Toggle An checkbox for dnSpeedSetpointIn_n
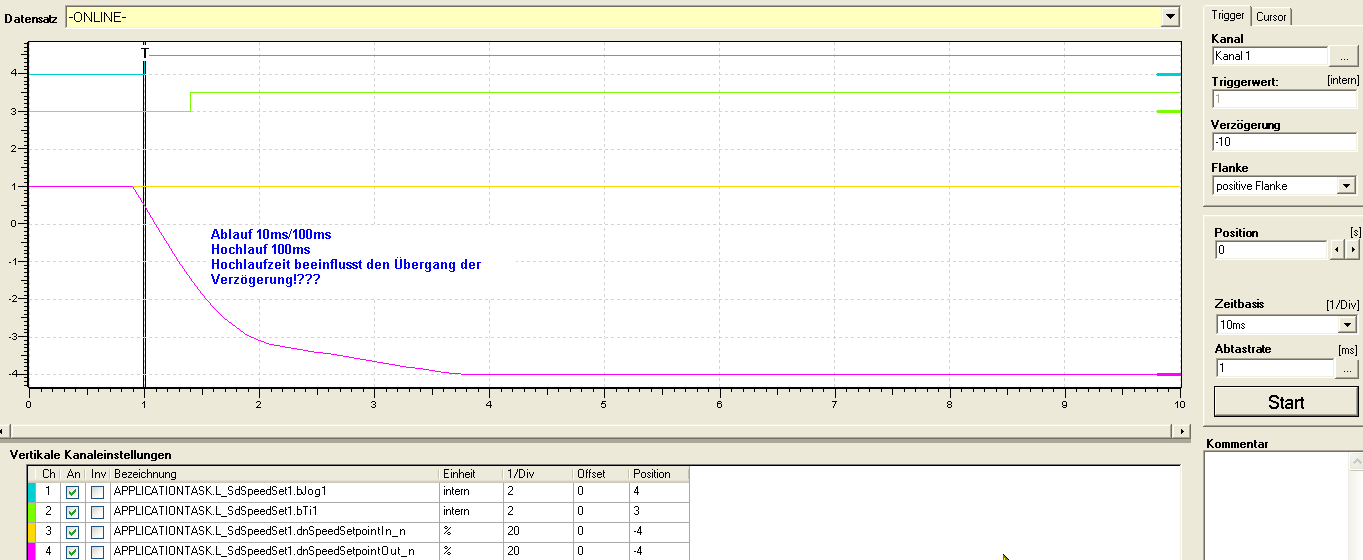Image resolution: width=1363 pixels, height=560 pixels. coord(72,532)
